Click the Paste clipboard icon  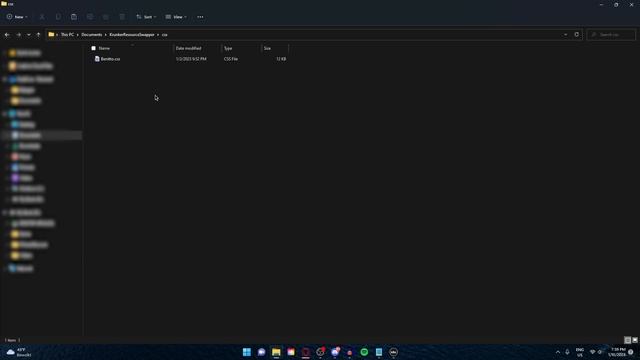[x=74, y=17]
